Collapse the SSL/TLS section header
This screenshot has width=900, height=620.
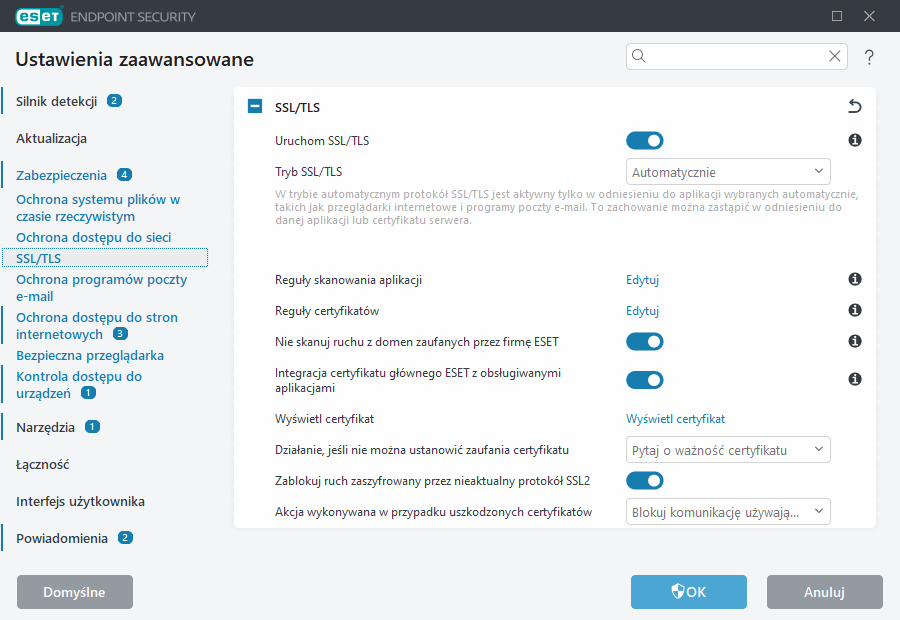(x=254, y=105)
